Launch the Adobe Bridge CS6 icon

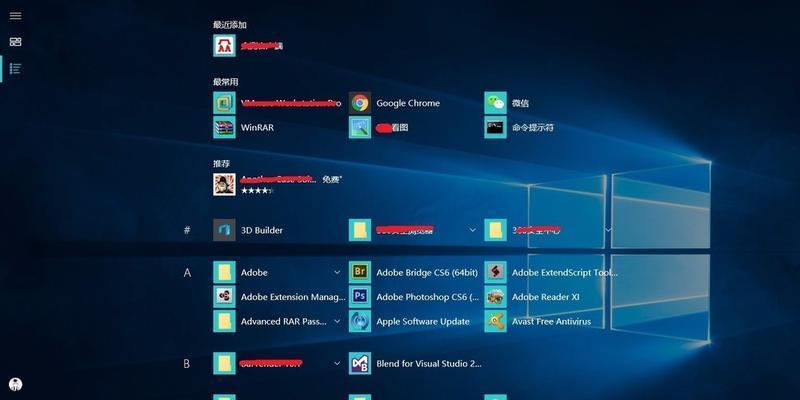(360, 272)
